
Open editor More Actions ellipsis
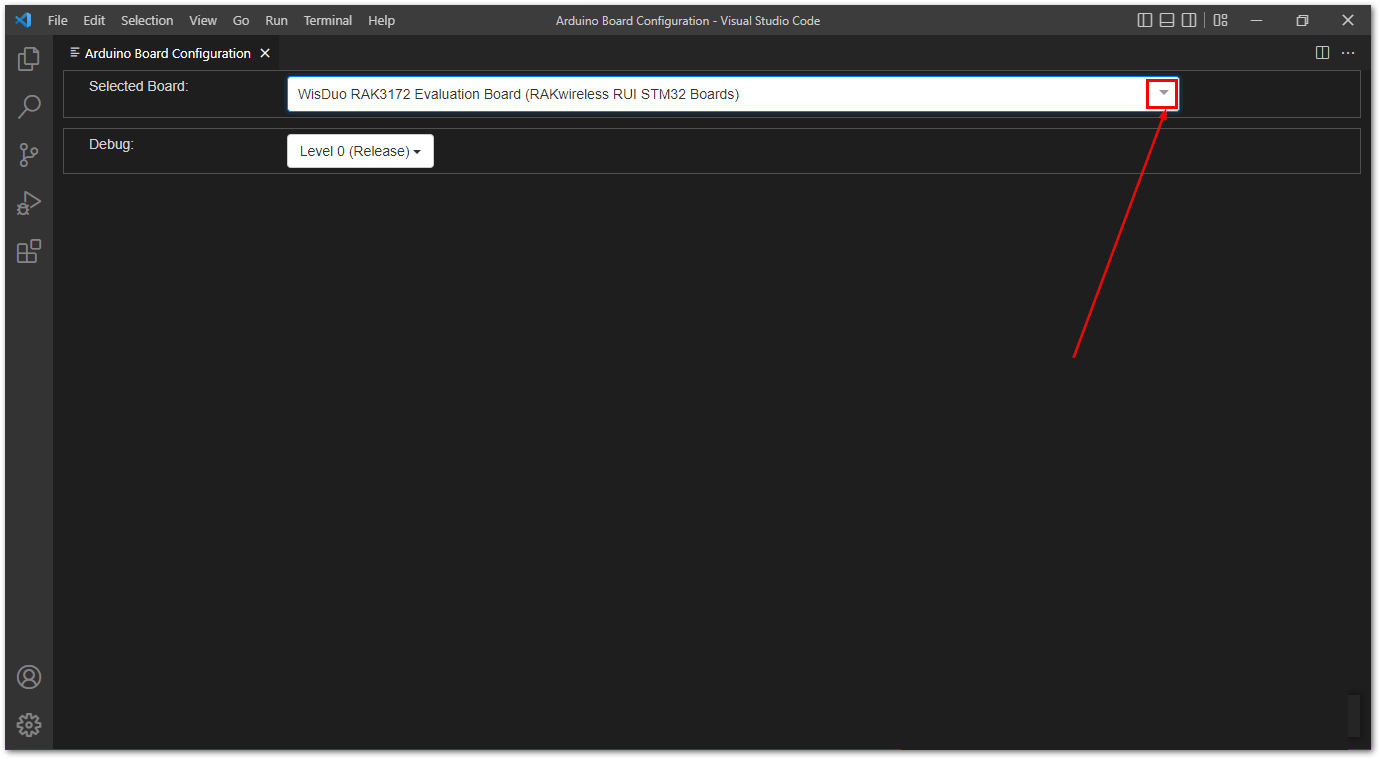tap(1348, 53)
